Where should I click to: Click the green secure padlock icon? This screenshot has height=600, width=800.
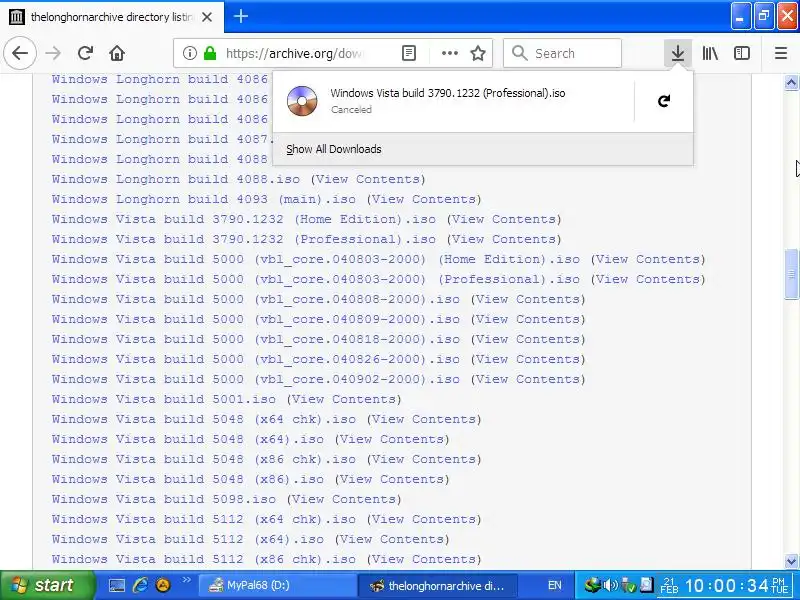coord(210,53)
